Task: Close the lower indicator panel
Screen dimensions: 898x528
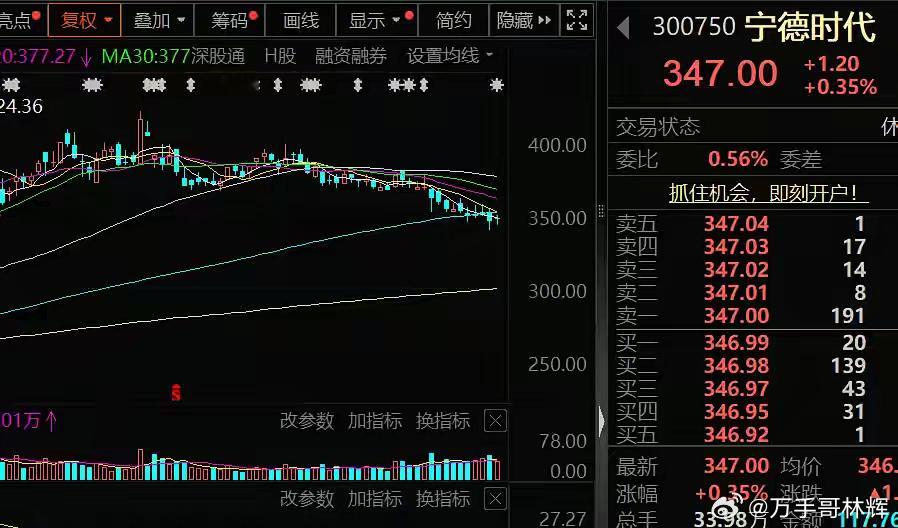Action: tap(495, 498)
